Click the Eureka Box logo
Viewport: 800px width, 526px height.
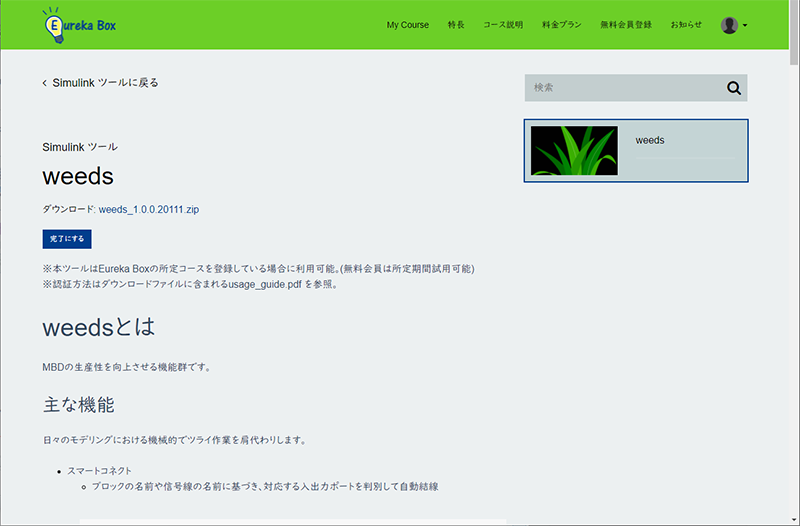(79, 24)
